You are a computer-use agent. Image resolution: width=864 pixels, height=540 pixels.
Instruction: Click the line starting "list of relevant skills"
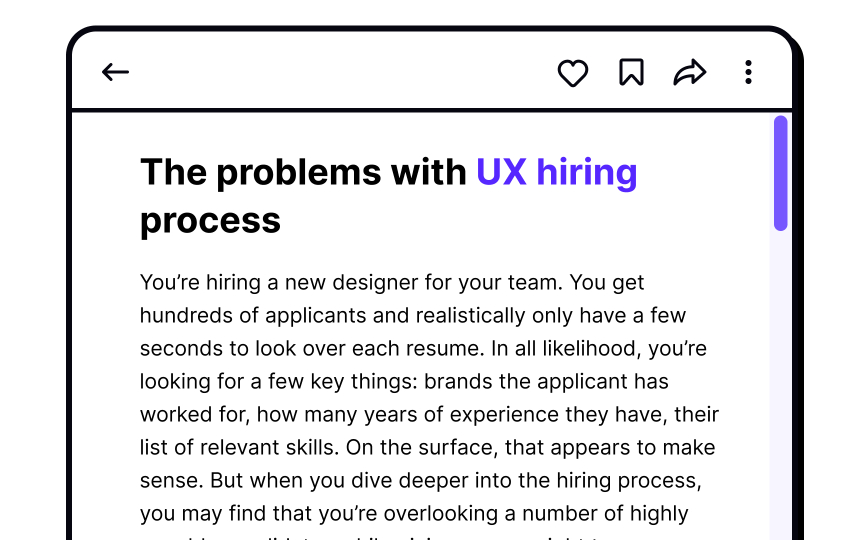pos(427,448)
